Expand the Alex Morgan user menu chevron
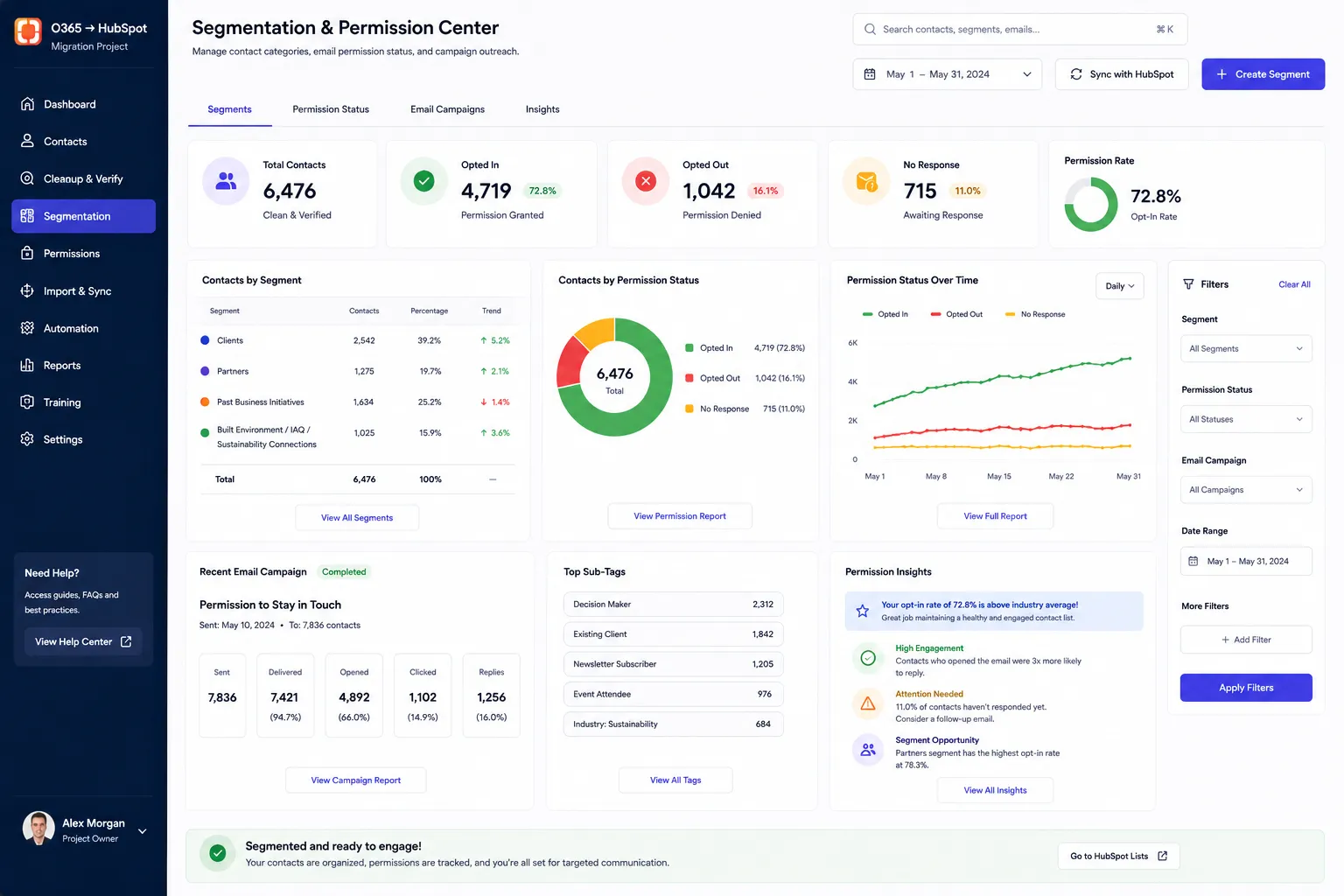The height and width of the screenshot is (896, 1344). 143,831
